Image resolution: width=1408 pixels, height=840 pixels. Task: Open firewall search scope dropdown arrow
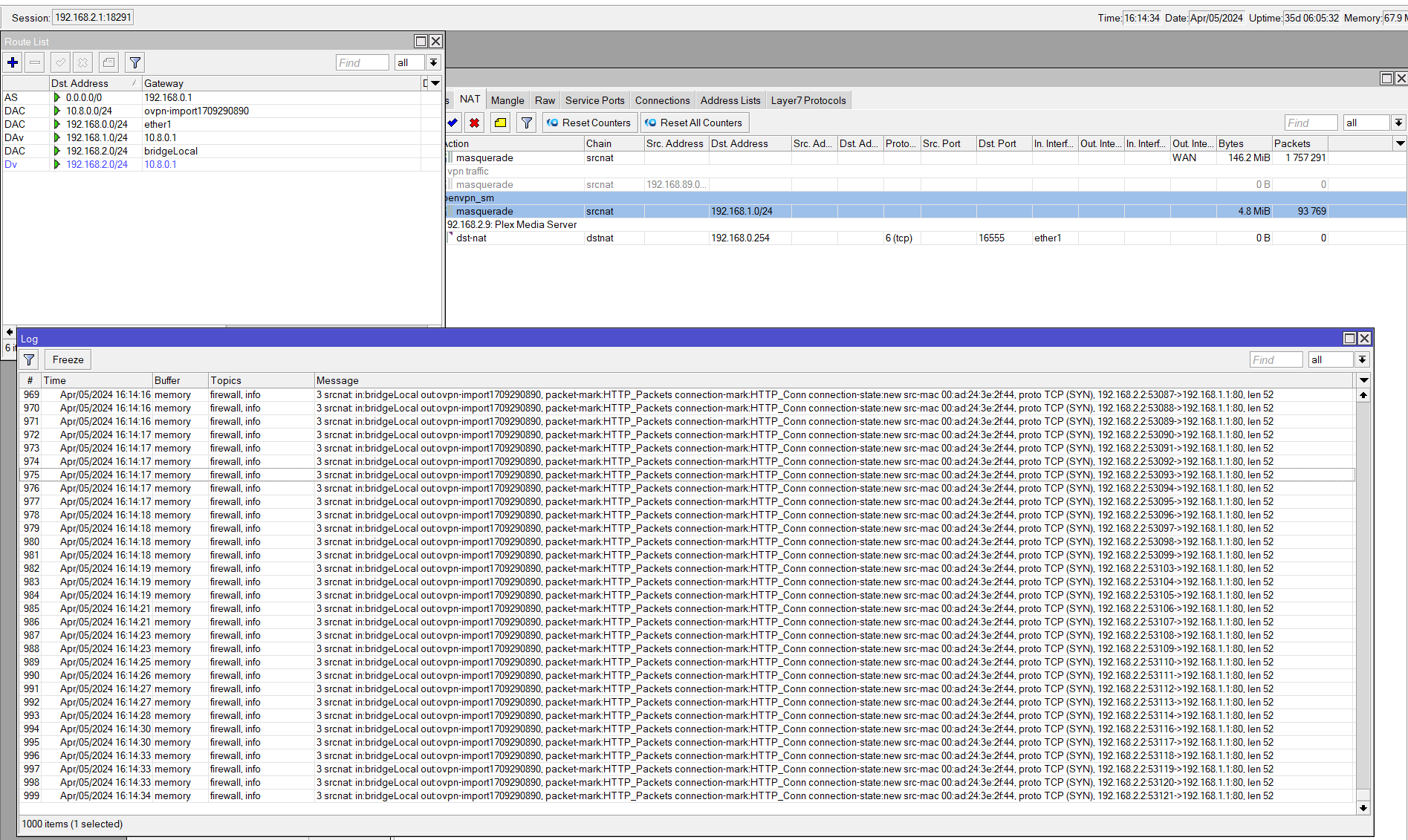(x=1398, y=123)
